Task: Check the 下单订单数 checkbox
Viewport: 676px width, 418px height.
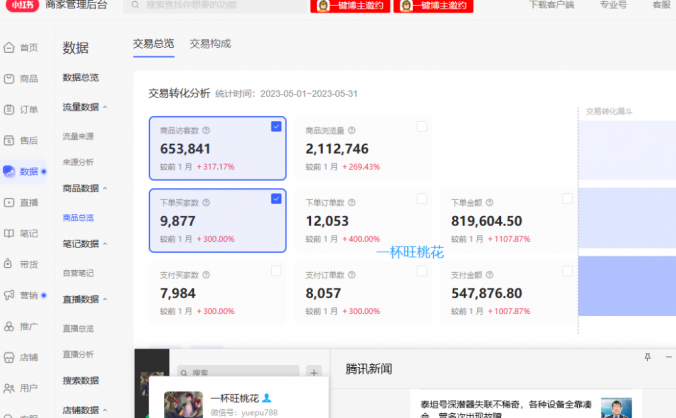Action: coord(422,199)
